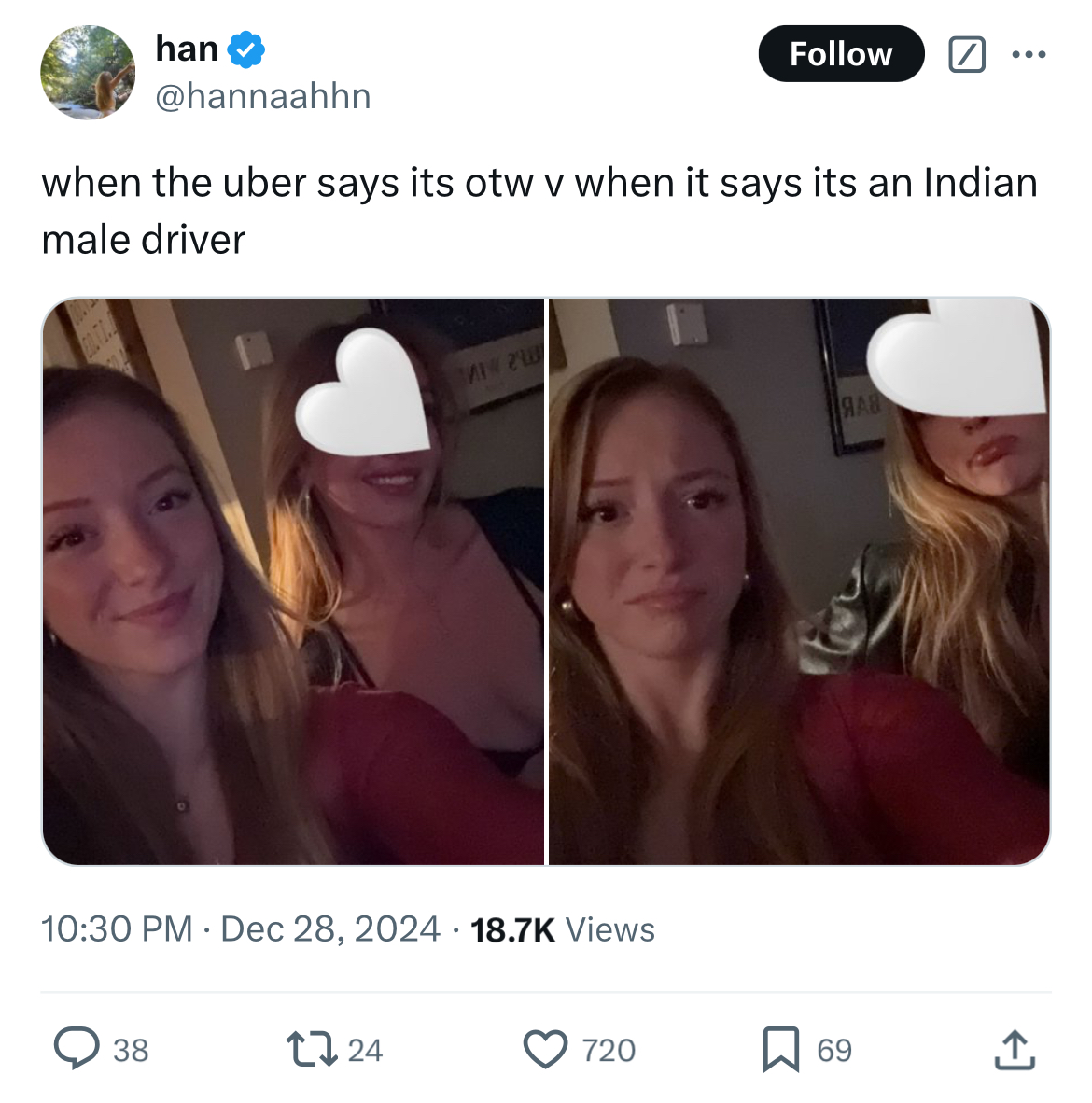This screenshot has height=1103, width=1092.
Task: Click the repost arrows icon
Action: point(312,1049)
